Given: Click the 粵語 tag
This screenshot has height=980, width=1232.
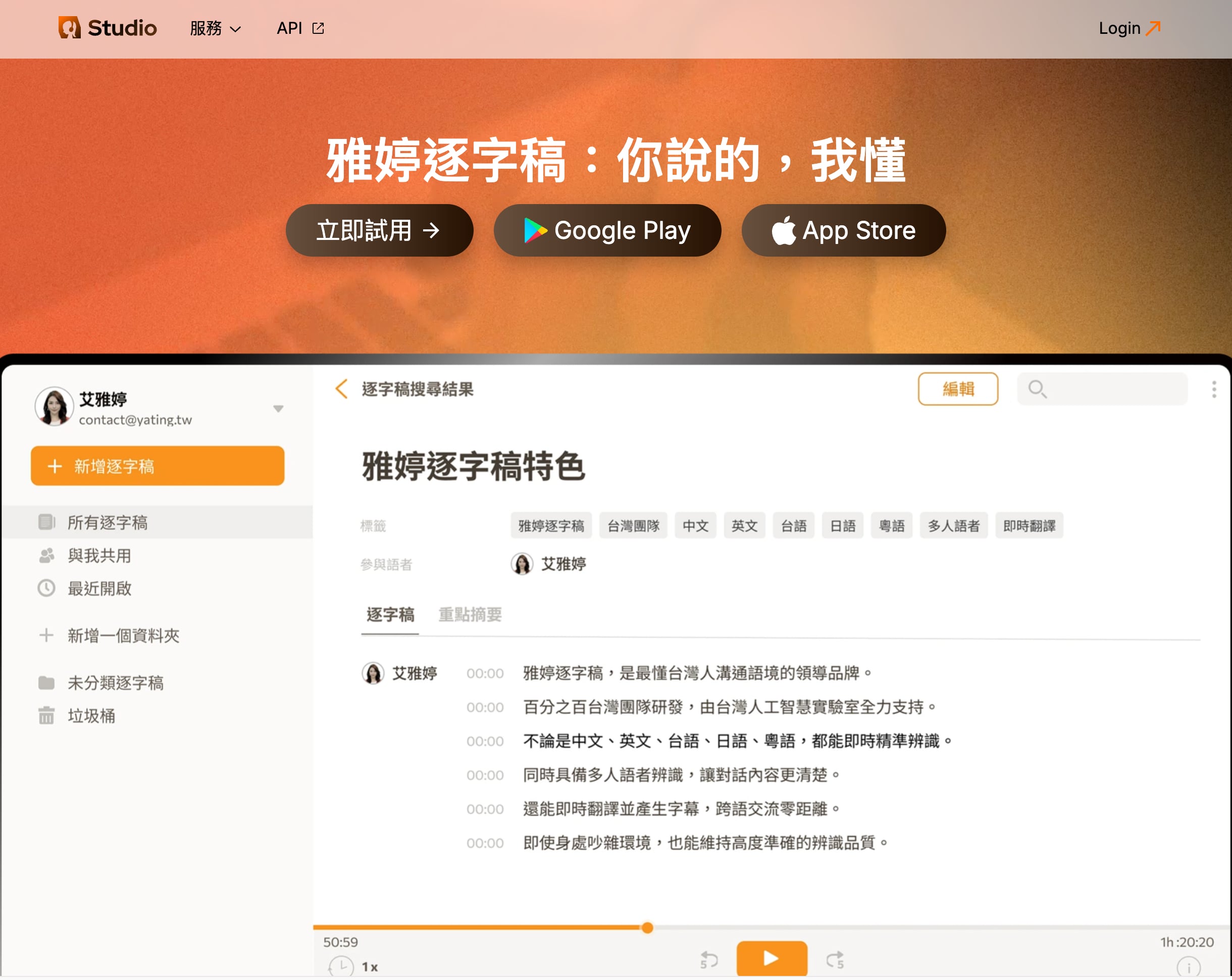Looking at the screenshot, I should (x=892, y=525).
